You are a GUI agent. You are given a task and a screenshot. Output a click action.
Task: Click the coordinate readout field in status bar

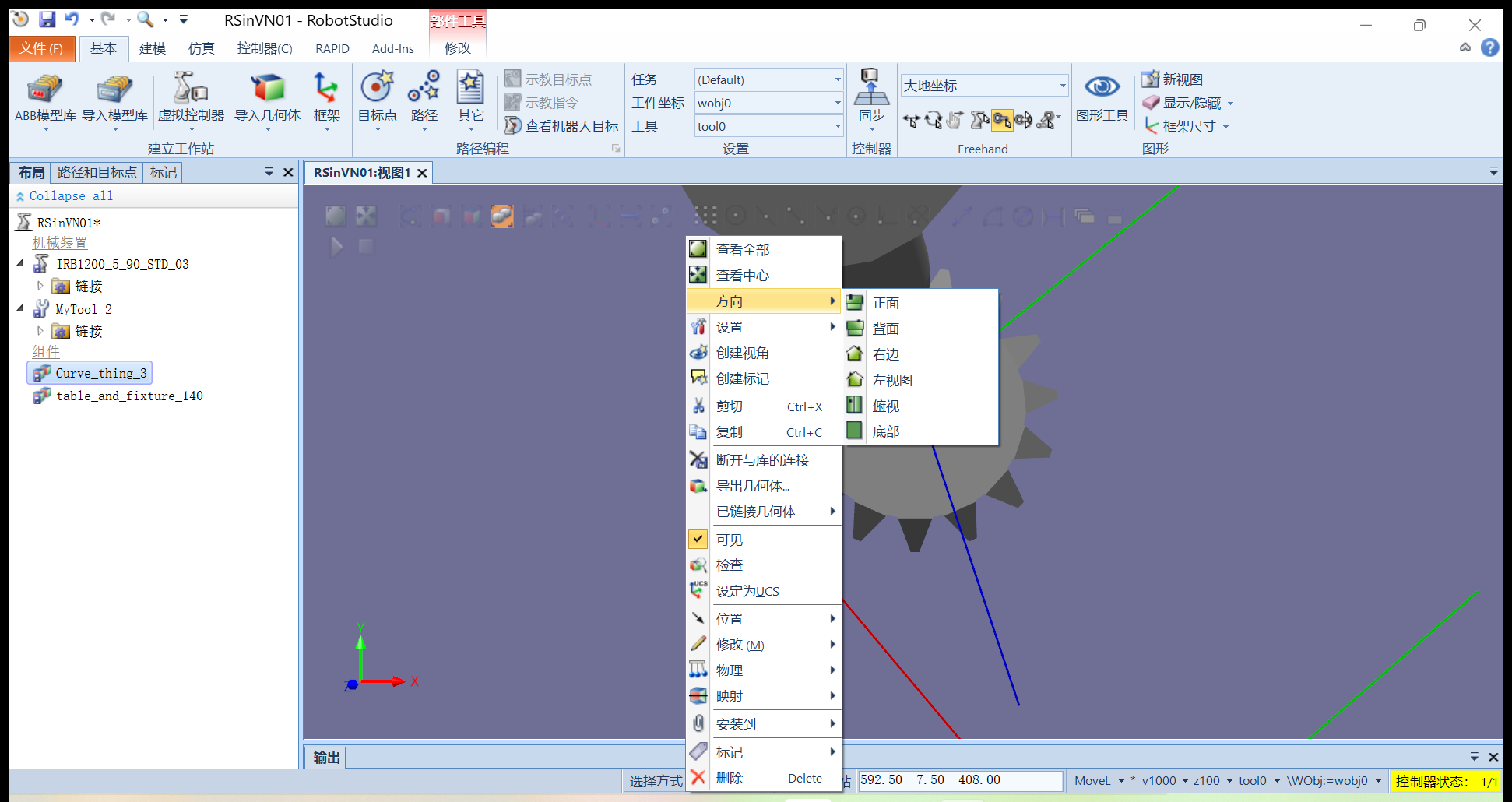[960, 780]
